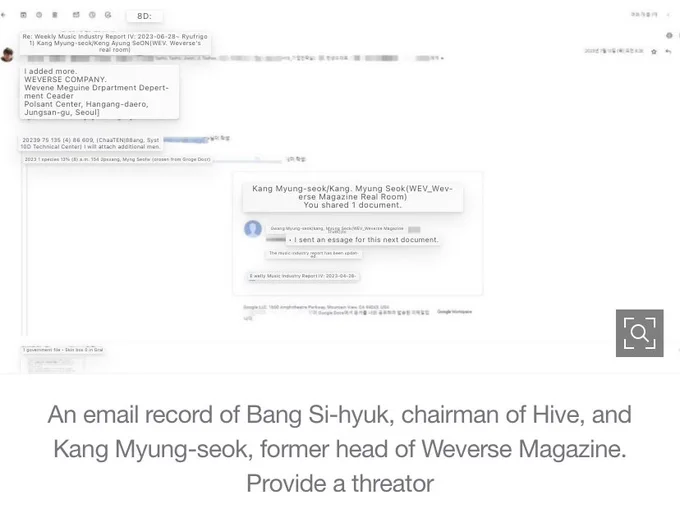This screenshot has height=527, width=680.
Task: Add the email to Tasks
Action: [108, 15]
